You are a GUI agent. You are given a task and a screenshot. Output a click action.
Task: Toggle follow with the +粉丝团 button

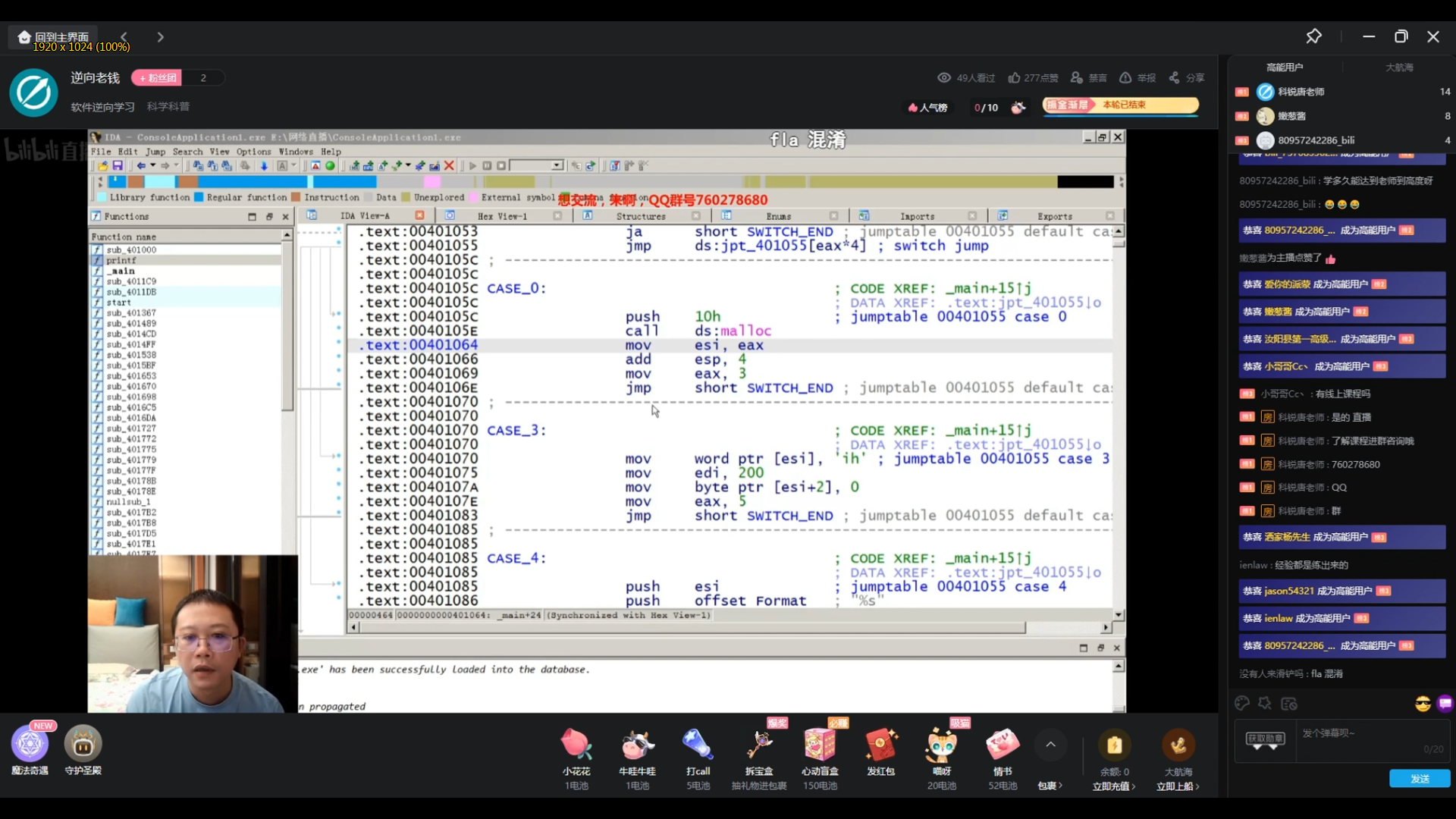pos(158,77)
